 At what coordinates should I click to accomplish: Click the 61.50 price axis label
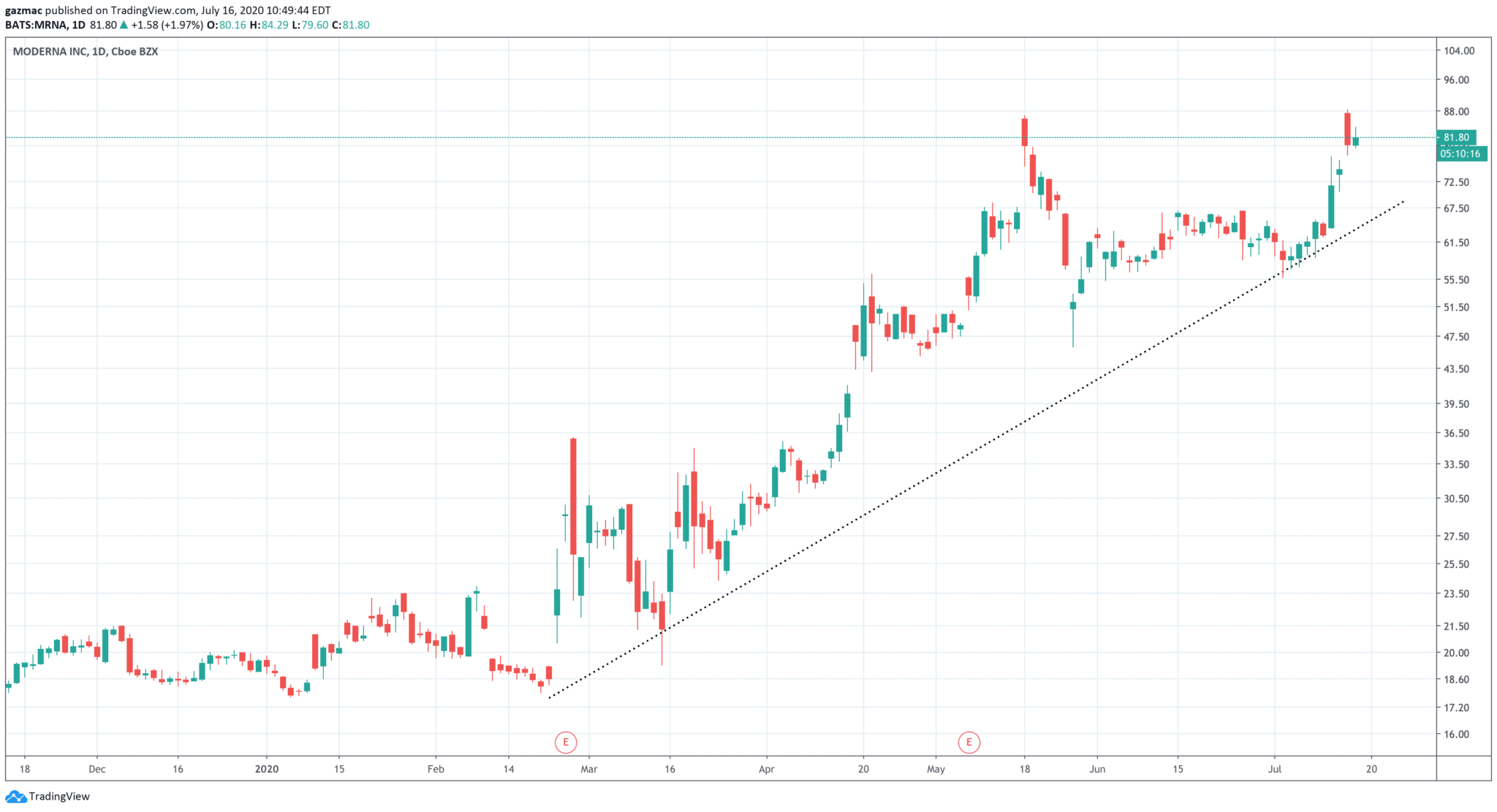coord(1456,243)
